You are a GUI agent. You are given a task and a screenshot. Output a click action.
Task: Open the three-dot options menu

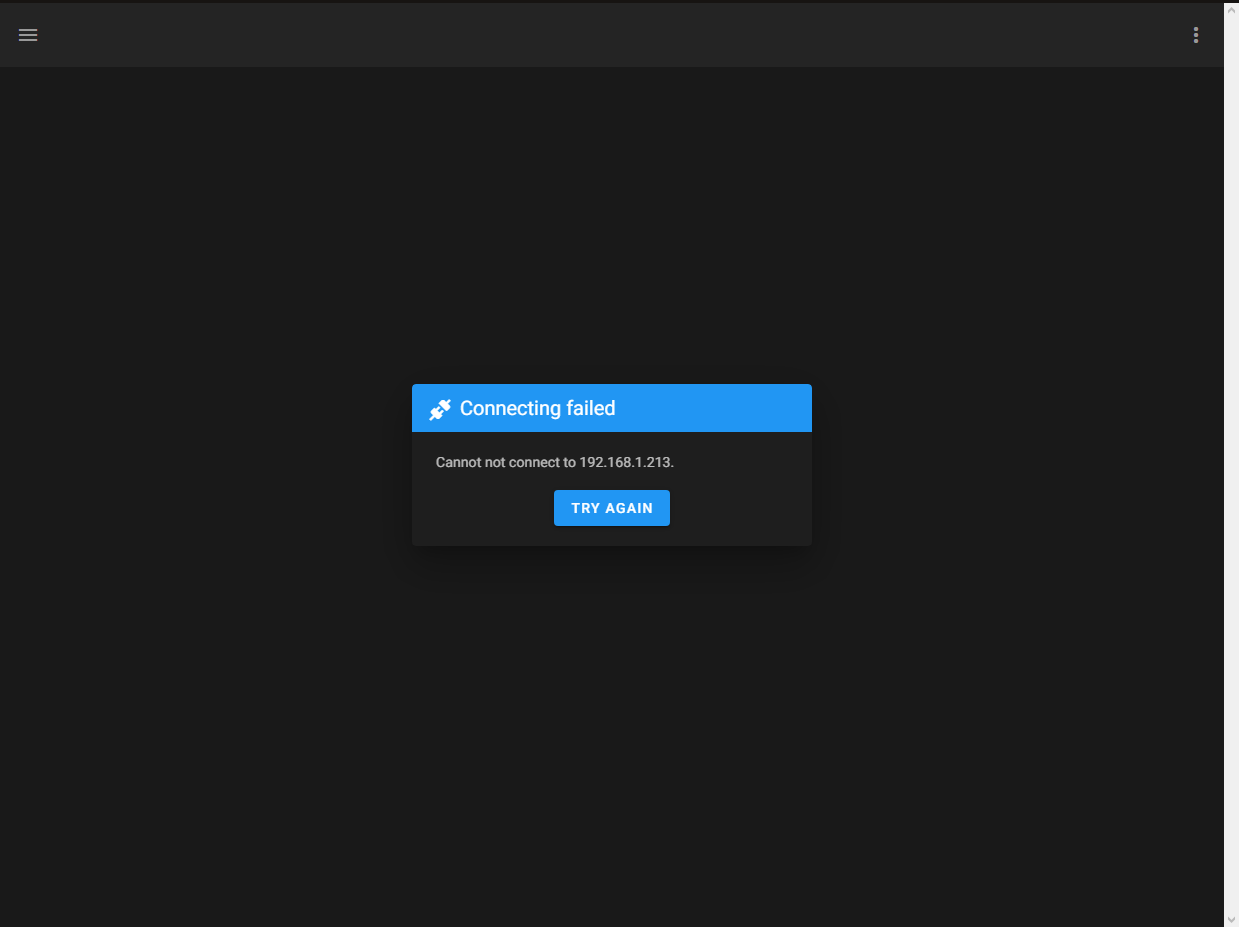pos(1196,35)
